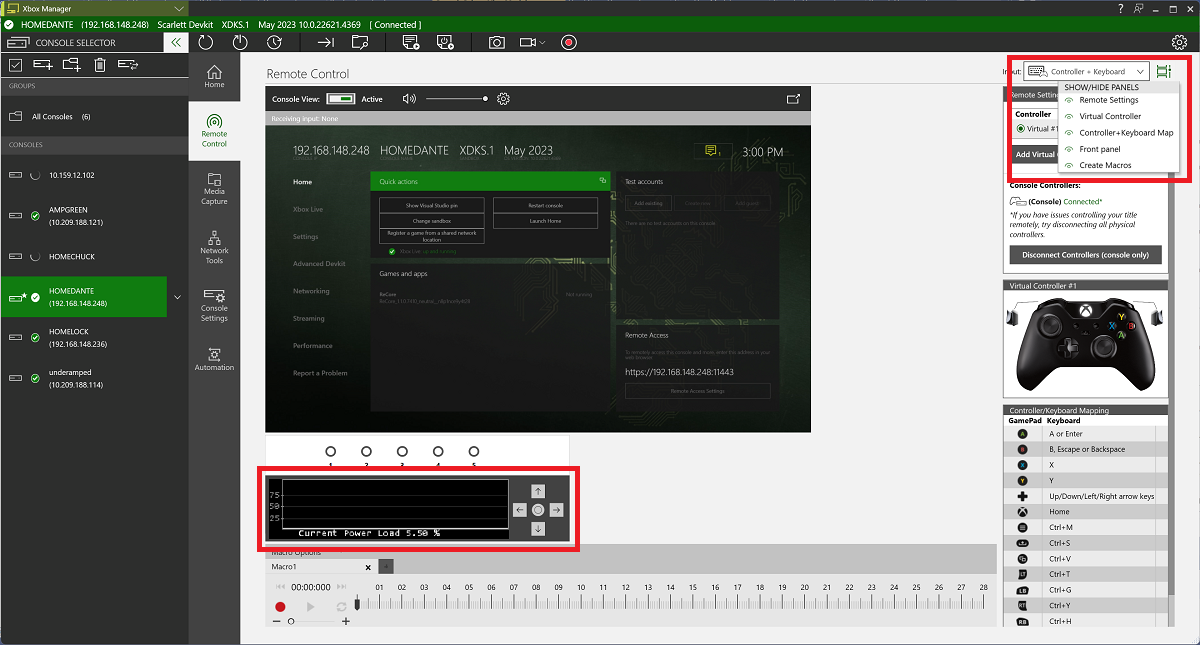Collapse the Console Selector panel
The width and height of the screenshot is (1200, 645).
(175, 42)
